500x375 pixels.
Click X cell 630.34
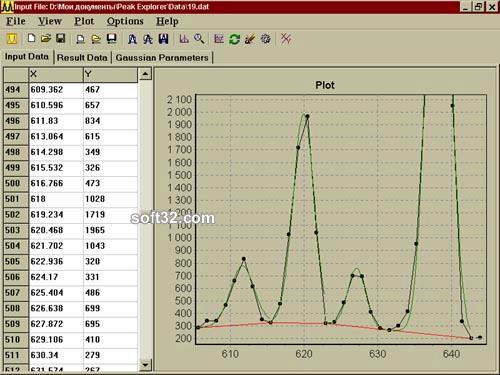pos(56,355)
